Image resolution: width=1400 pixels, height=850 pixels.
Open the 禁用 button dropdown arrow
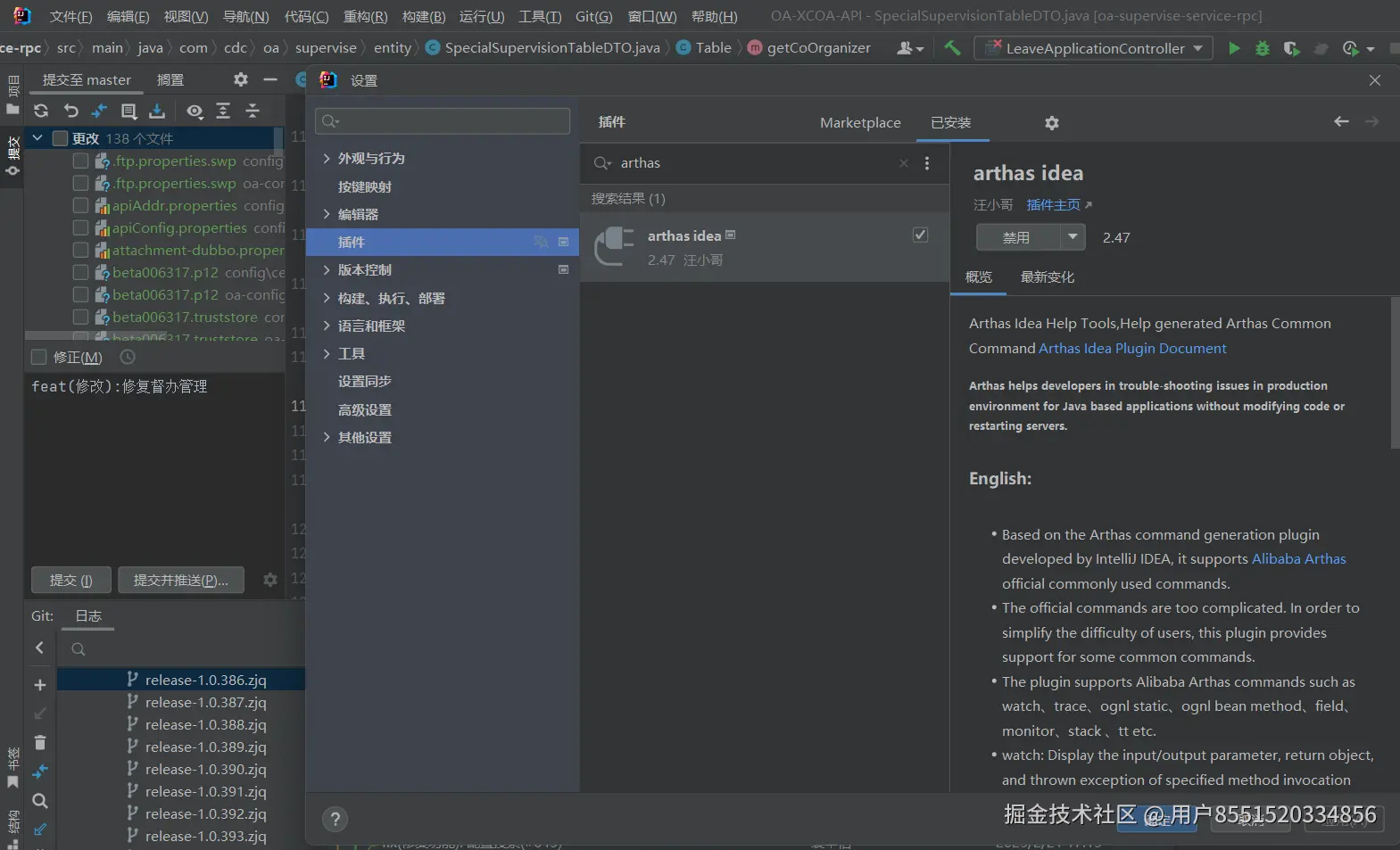pyautogui.click(x=1073, y=237)
